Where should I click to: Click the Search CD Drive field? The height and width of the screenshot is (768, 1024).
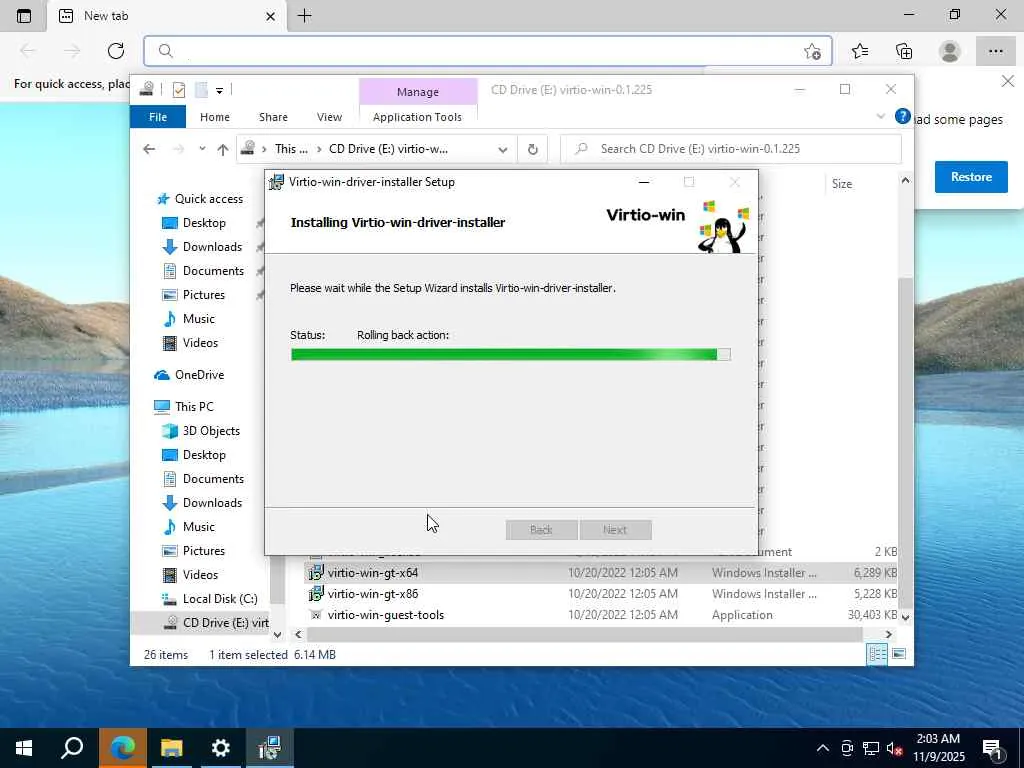point(731,149)
